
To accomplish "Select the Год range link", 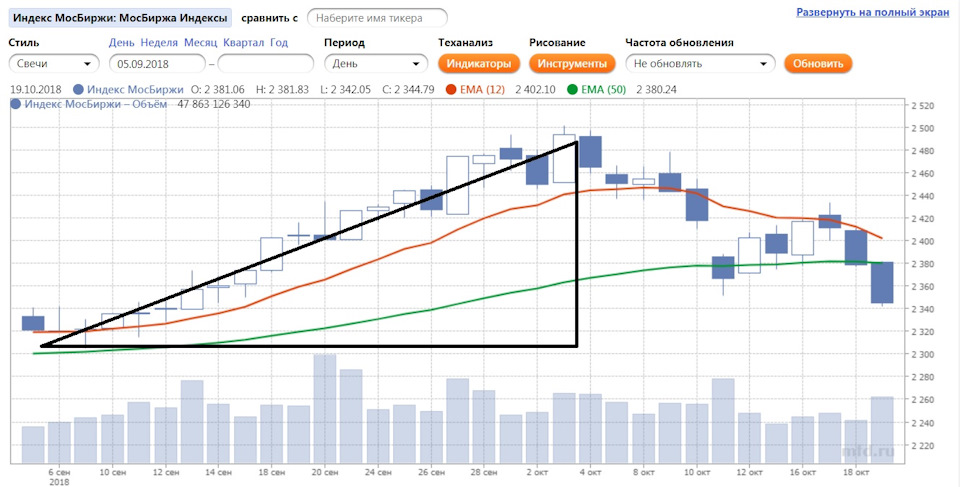I will click(x=279, y=43).
